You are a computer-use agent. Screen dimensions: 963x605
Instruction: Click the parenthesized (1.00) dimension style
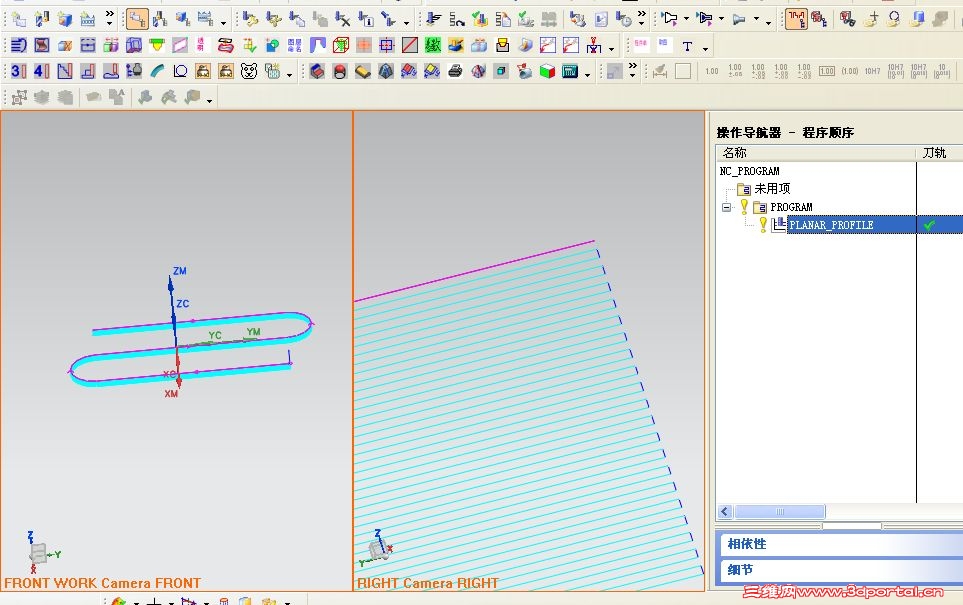pyautogui.click(x=849, y=71)
